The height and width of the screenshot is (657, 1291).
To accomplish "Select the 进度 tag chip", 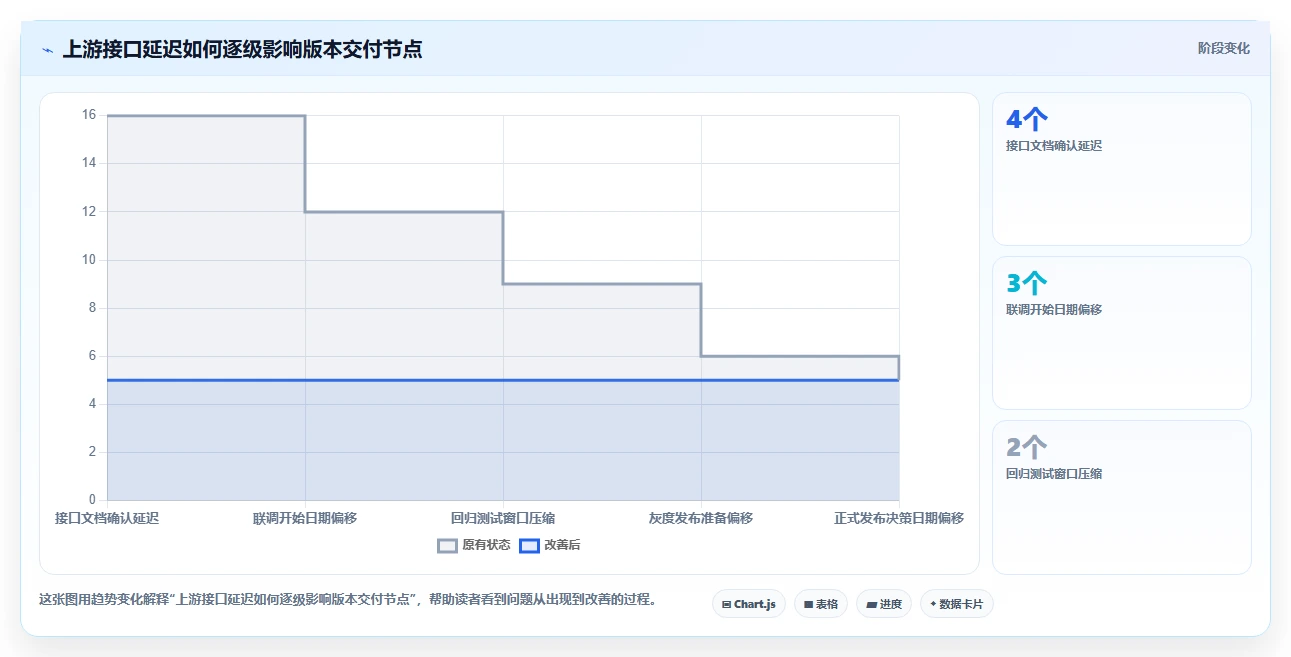I will coord(884,604).
